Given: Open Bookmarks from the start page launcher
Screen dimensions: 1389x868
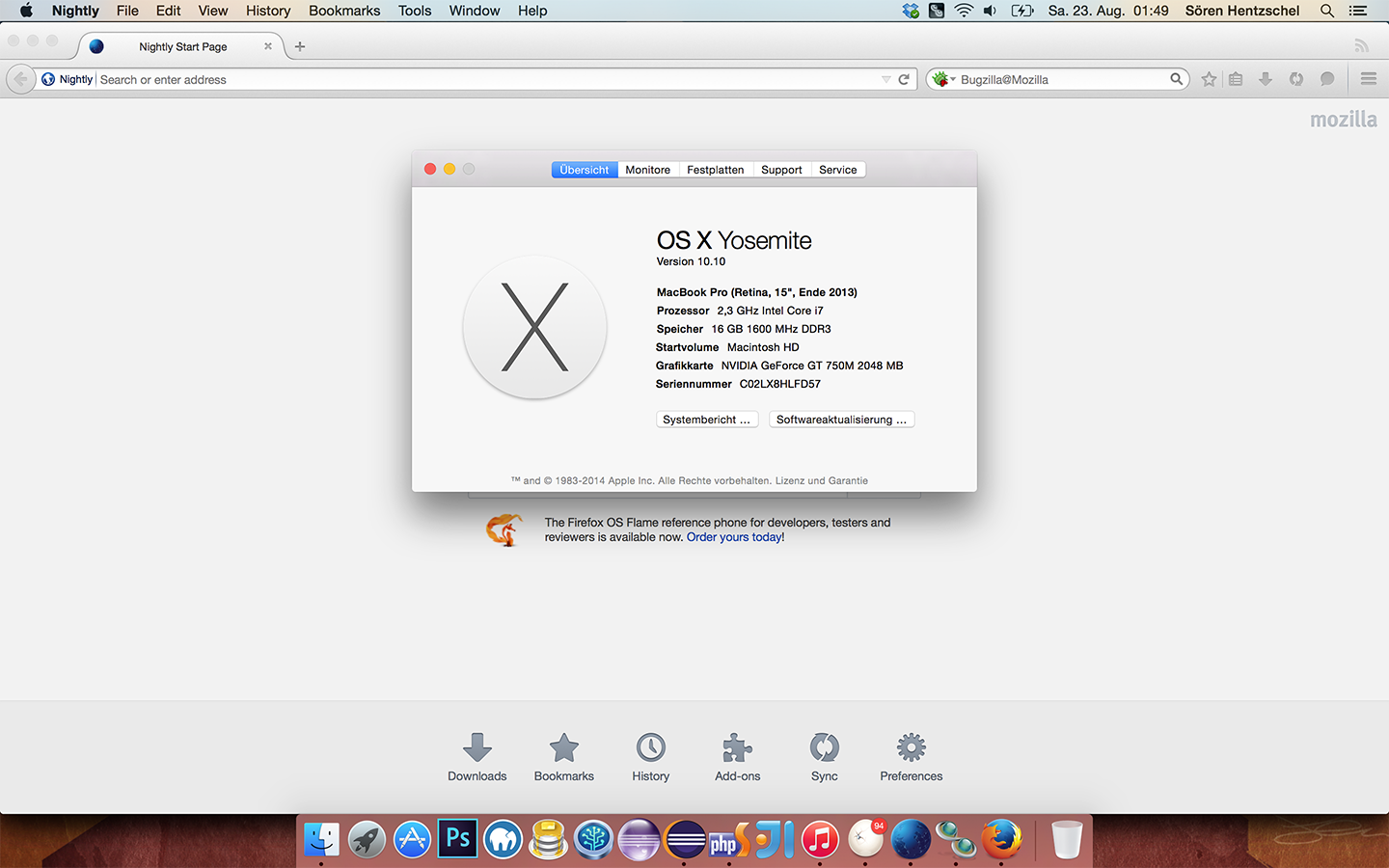Looking at the screenshot, I should coord(564,756).
